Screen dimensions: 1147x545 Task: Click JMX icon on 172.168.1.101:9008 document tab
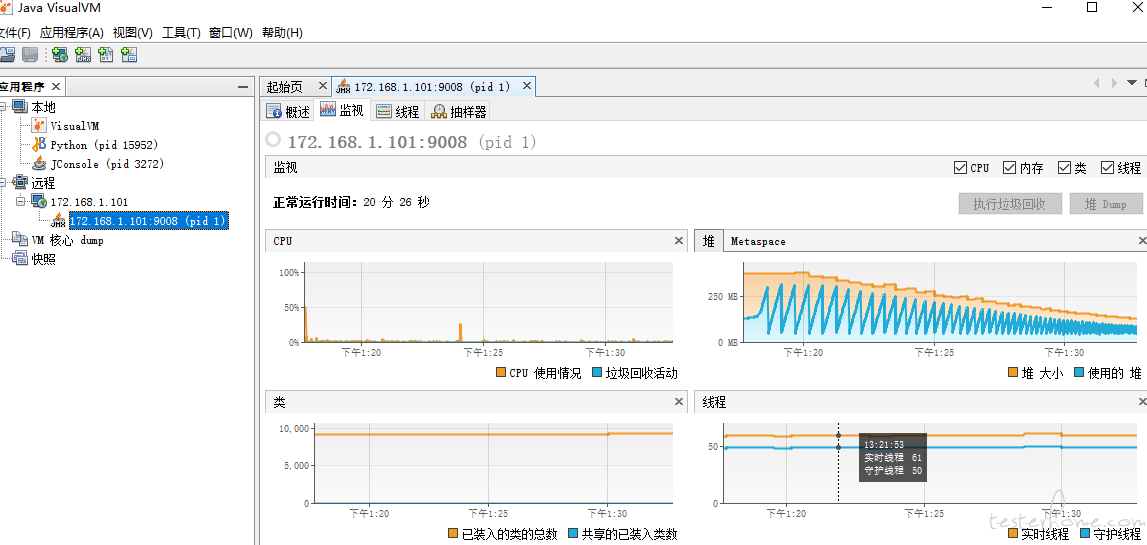pos(343,87)
